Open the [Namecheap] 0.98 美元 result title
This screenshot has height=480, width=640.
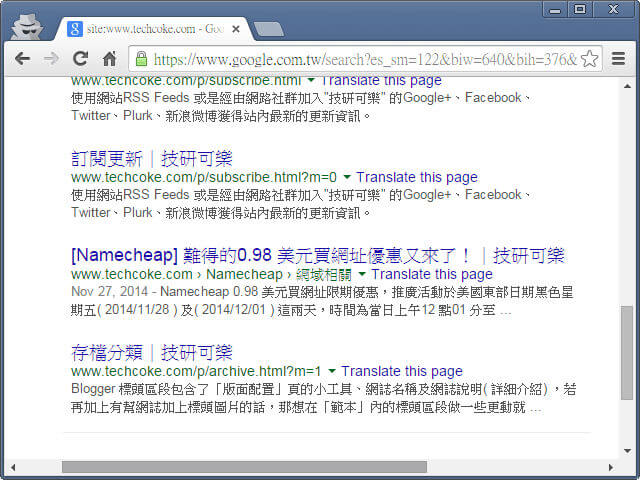(318, 256)
